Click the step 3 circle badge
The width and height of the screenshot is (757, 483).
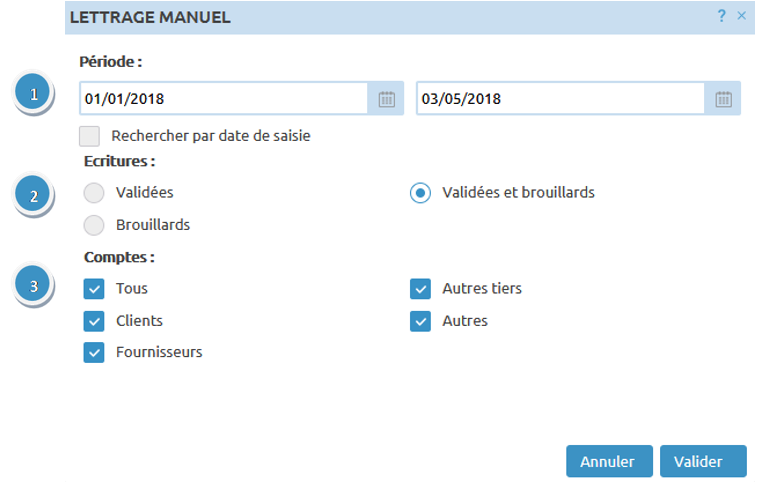(x=35, y=286)
